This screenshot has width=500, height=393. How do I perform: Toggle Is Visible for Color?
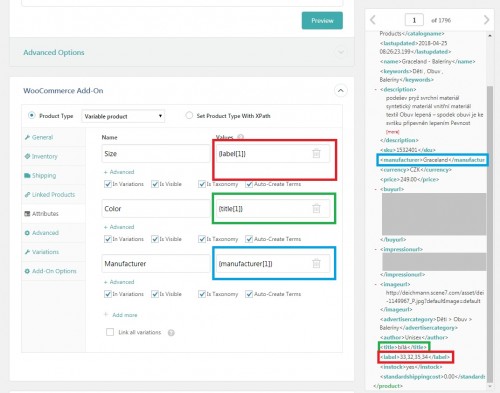click(x=155, y=239)
